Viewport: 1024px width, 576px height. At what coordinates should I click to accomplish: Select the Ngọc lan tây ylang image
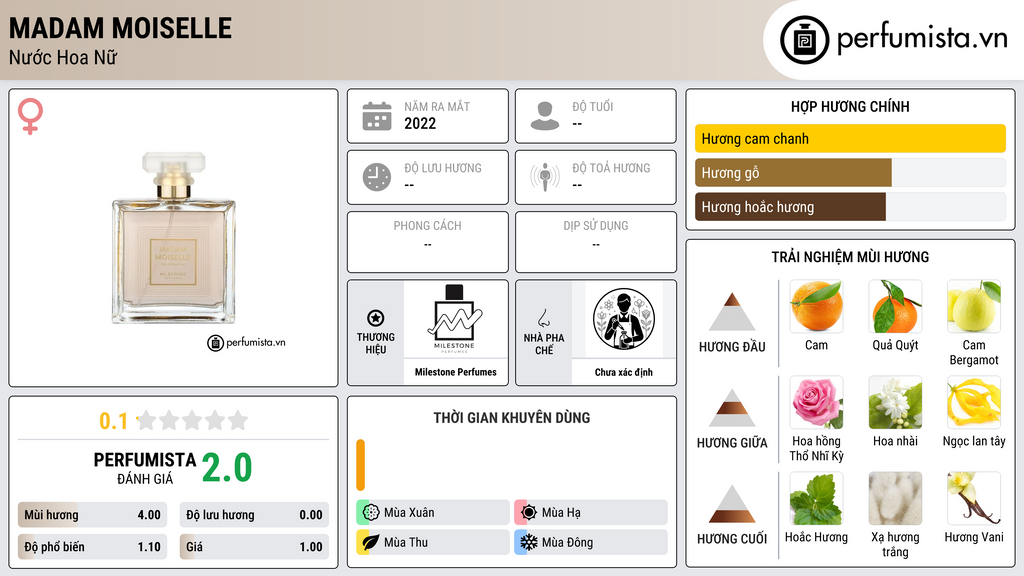click(974, 402)
